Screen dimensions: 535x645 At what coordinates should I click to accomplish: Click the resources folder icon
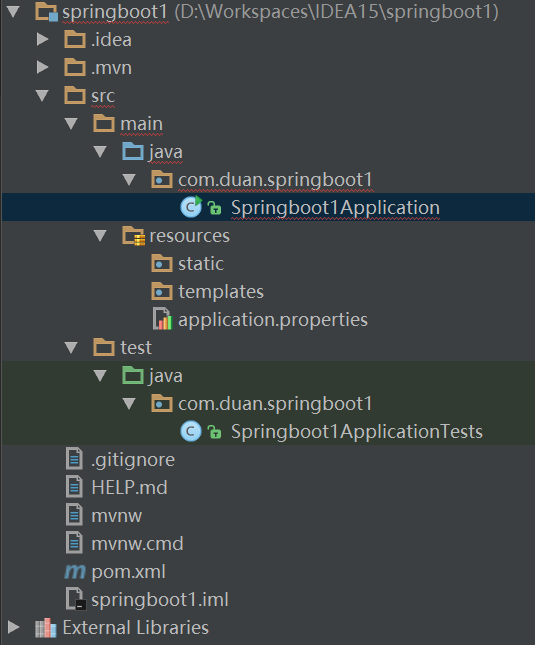pyautogui.click(x=134, y=236)
